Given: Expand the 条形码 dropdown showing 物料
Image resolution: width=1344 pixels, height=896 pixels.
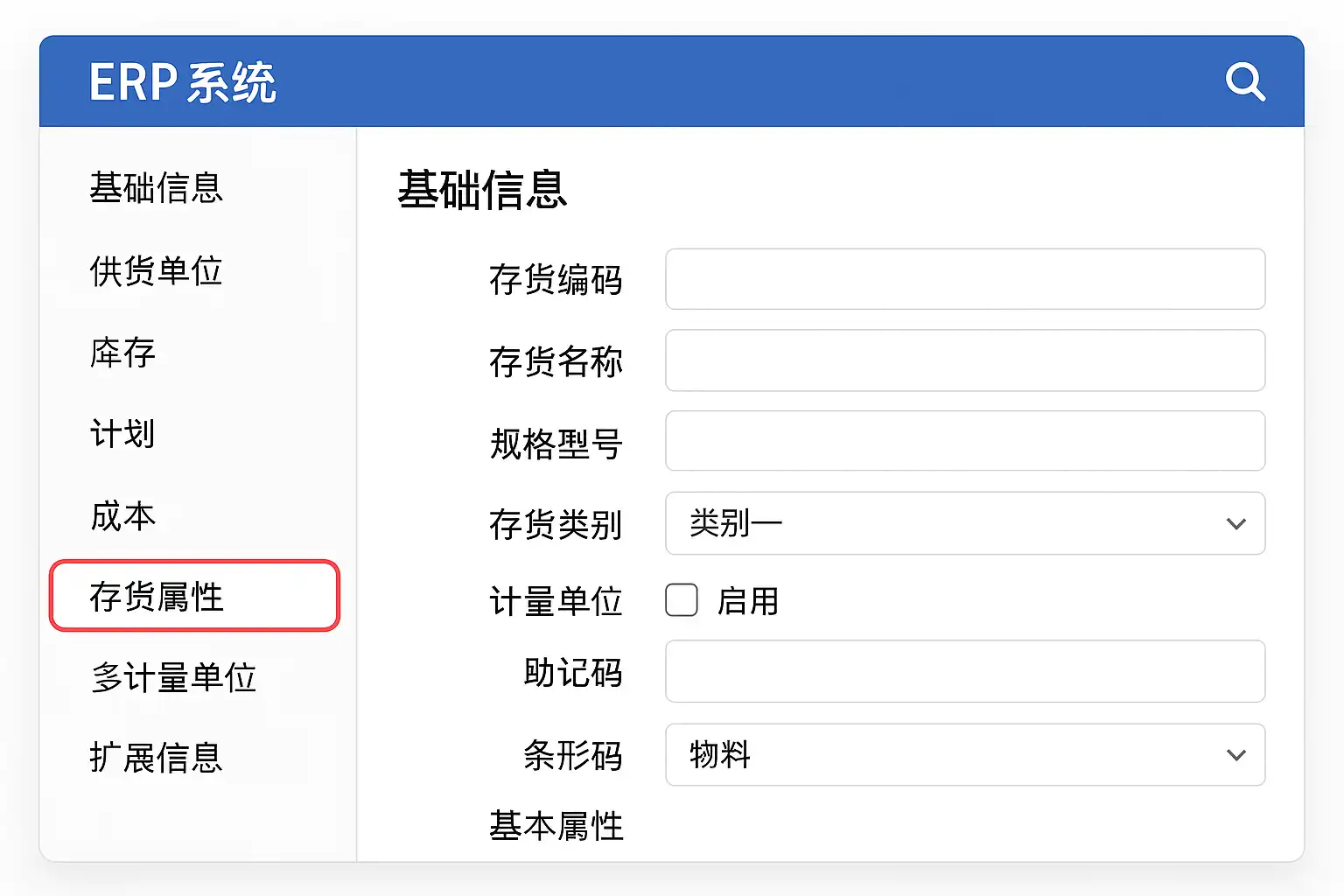Looking at the screenshot, I should 964,754.
